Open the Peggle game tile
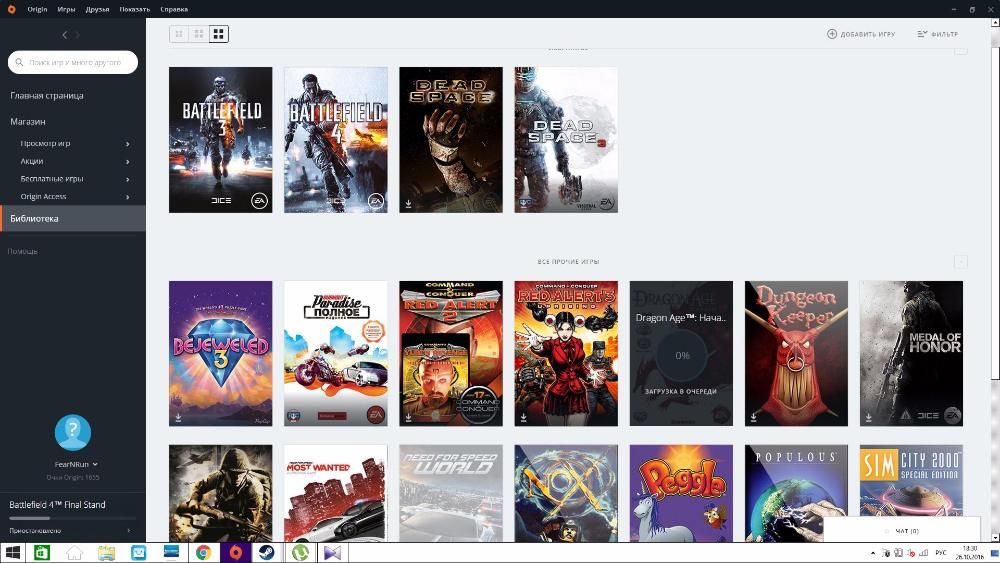The width and height of the screenshot is (1000, 563). (x=681, y=493)
